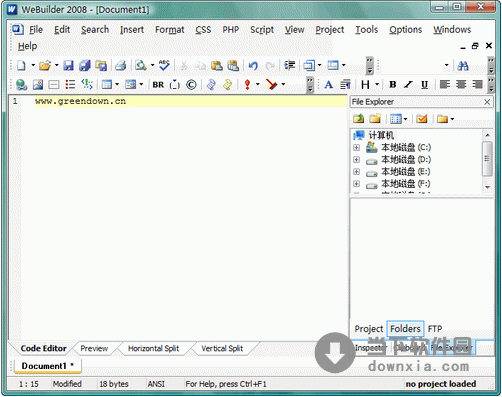Click the File Explorer vertical scrollbar thumb
Viewport: 502px width, 397px height.
[487, 159]
